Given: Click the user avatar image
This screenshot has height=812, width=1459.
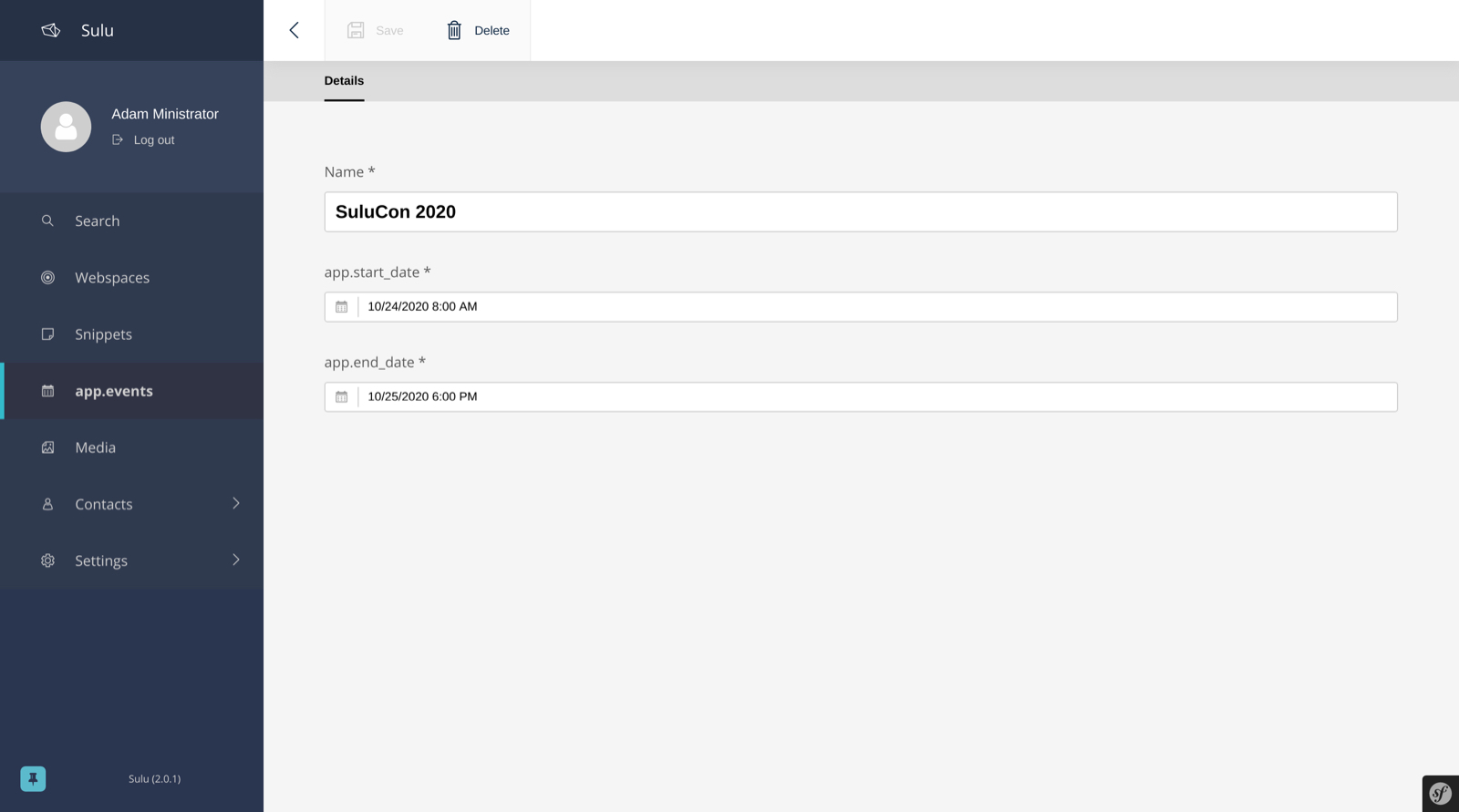Looking at the screenshot, I should click(66, 127).
